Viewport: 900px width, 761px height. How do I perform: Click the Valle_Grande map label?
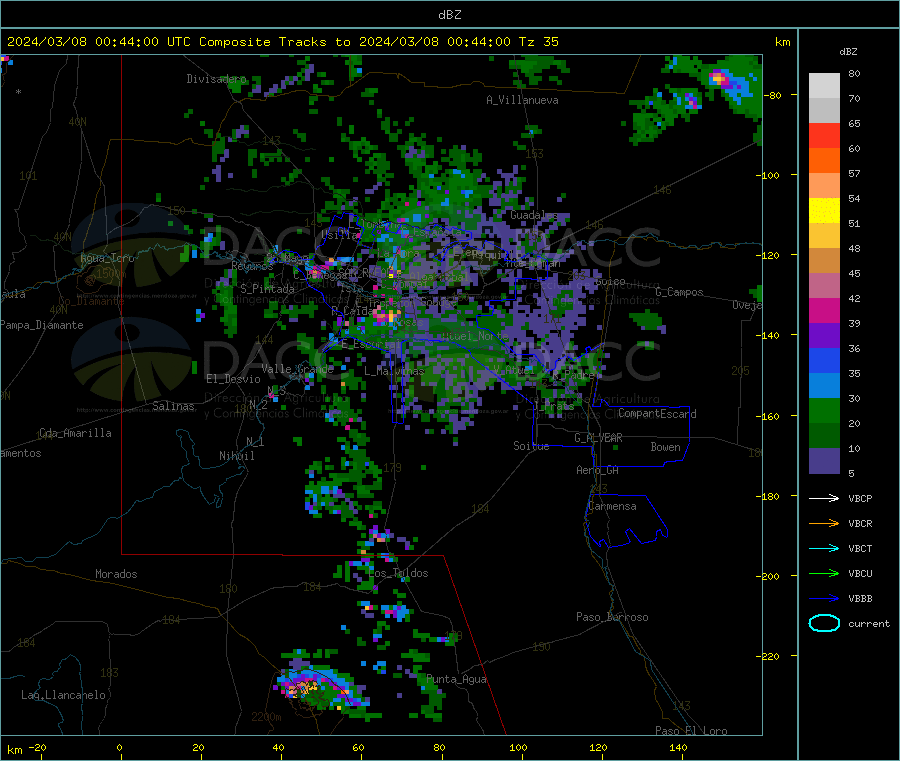coord(297,369)
